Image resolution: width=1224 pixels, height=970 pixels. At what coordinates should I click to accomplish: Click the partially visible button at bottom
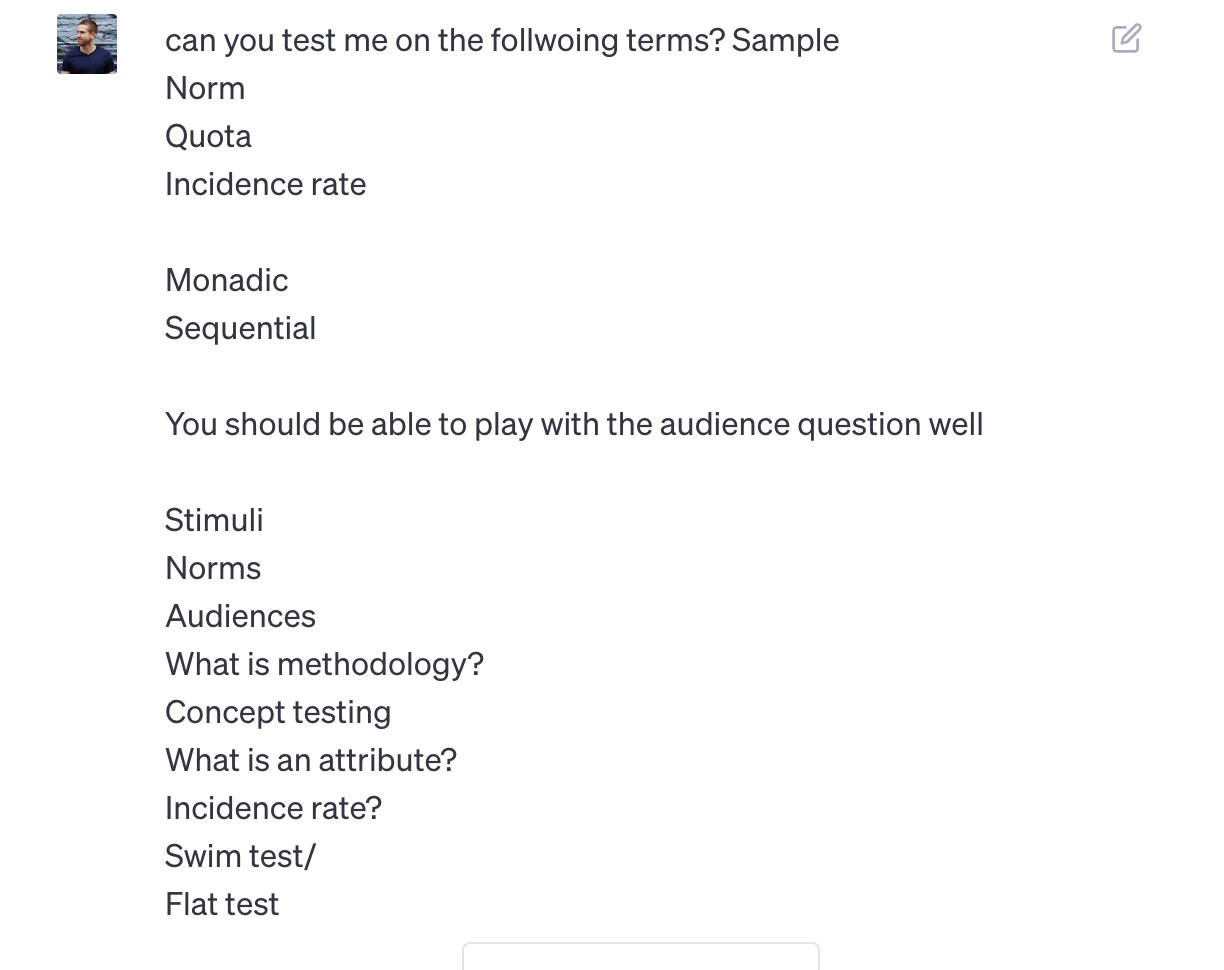(641, 956)
